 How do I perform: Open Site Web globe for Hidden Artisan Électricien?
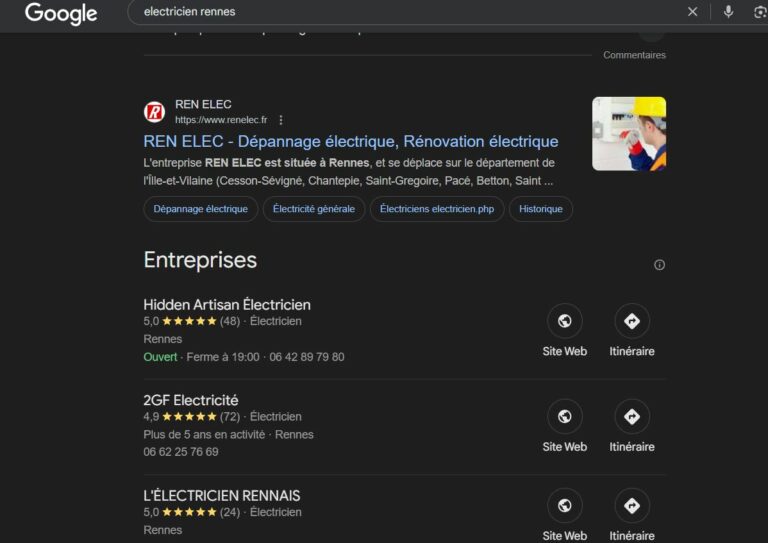[x=565, y=321]
